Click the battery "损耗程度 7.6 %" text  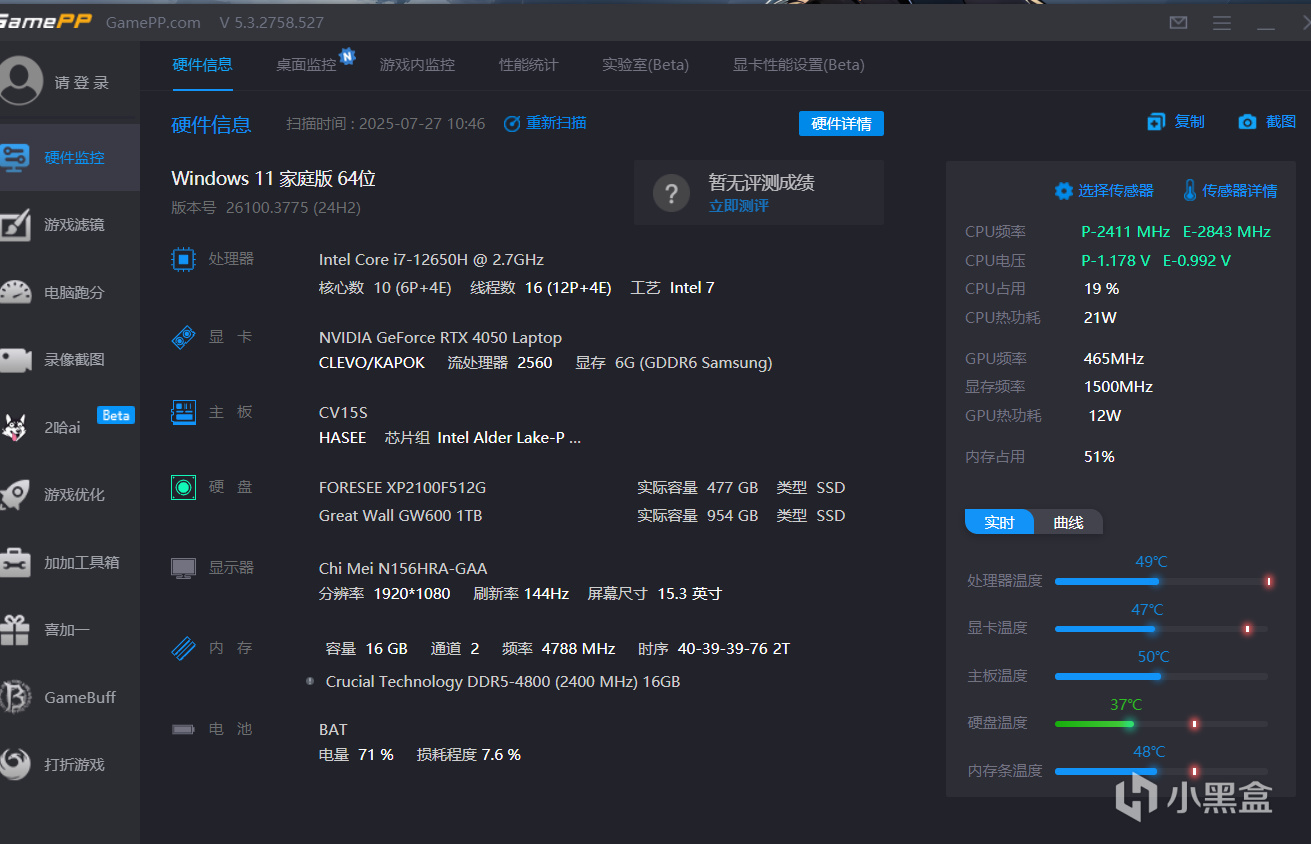tap(469, 755)
